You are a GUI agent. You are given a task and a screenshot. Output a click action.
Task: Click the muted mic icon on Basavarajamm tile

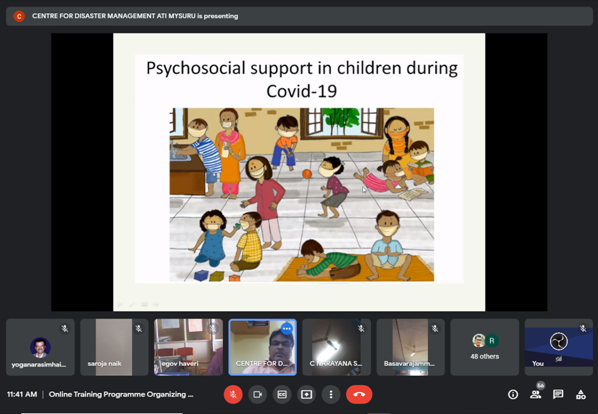[x=435, y=328]
